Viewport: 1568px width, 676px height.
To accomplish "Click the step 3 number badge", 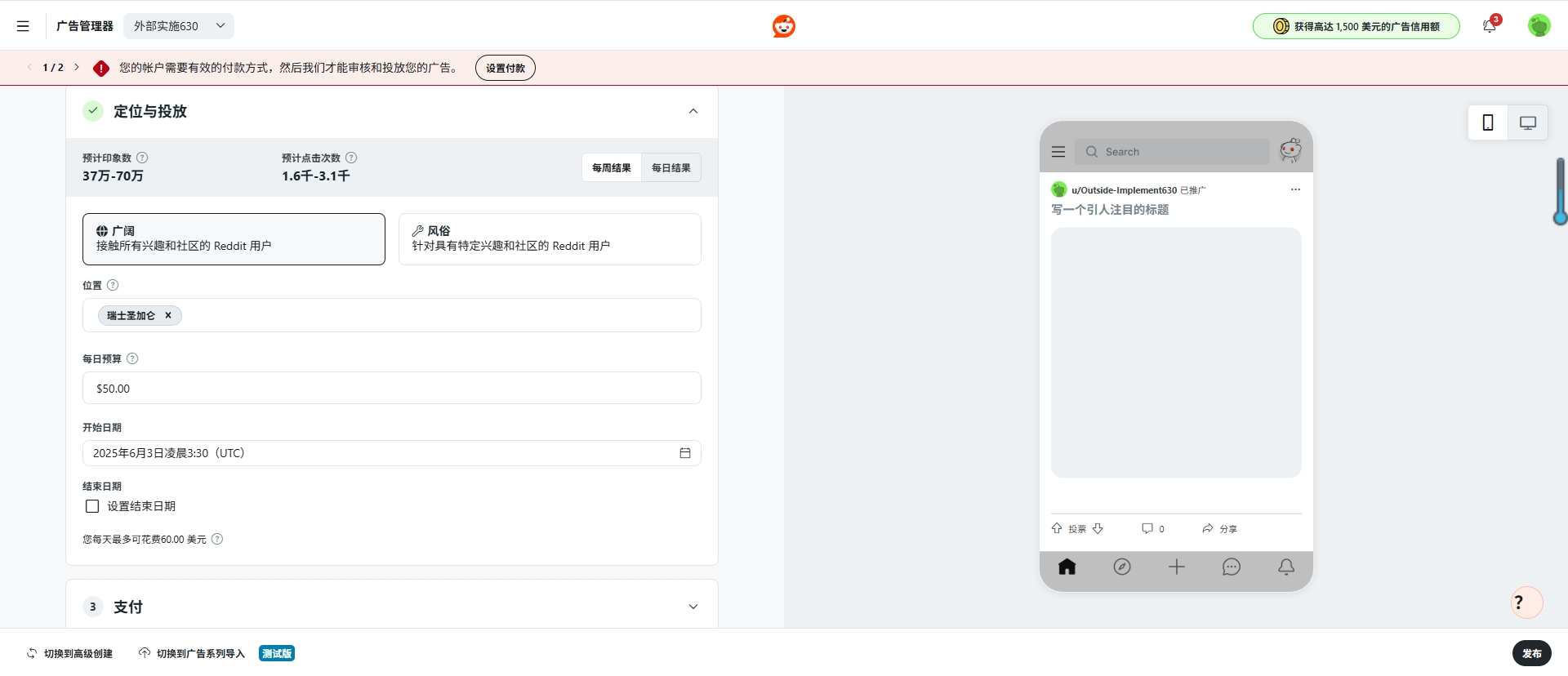I will coord(93,607).
